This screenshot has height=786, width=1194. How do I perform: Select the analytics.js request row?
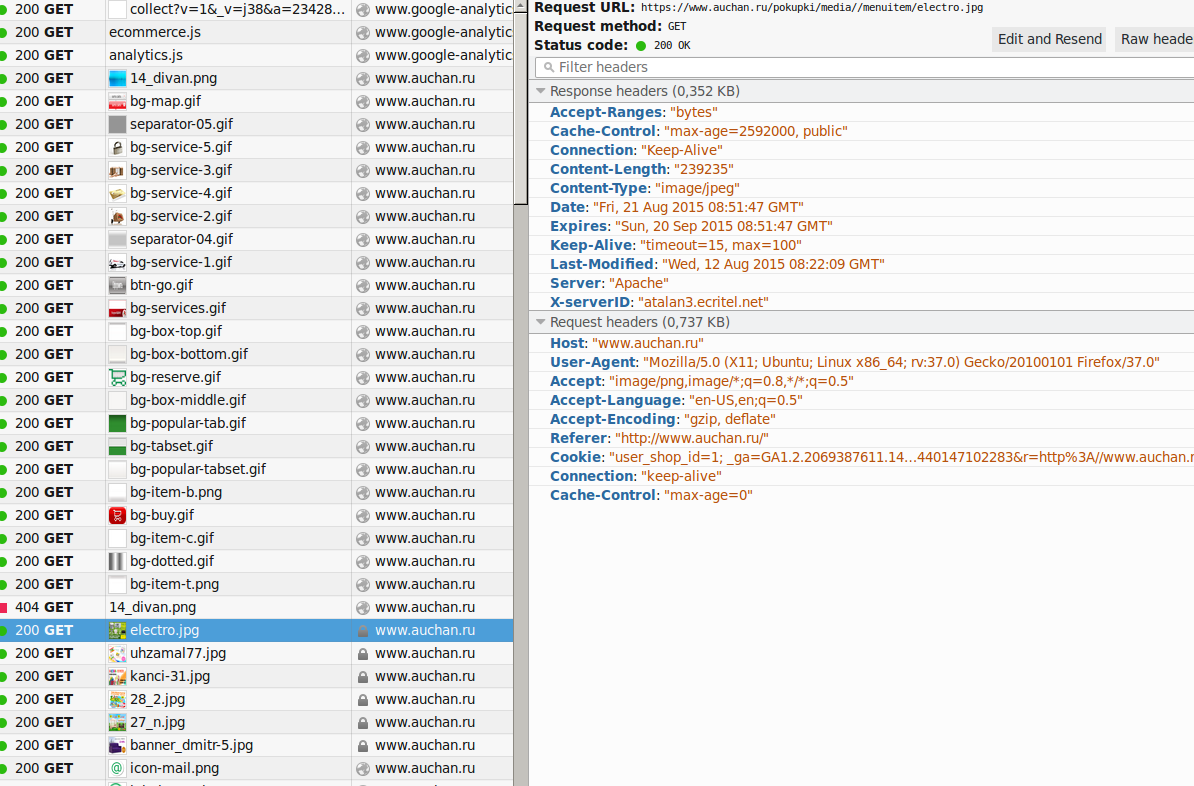tap(257, 55)
